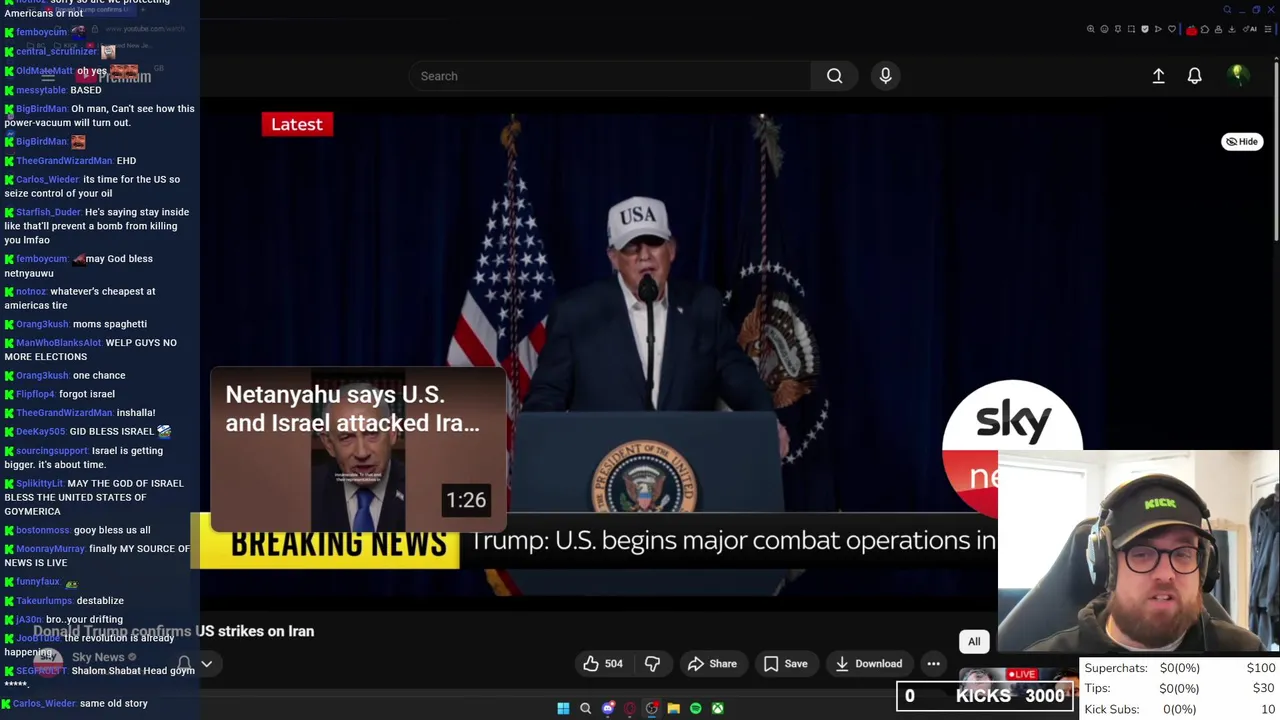The width and height of the screenshot is (1280, 720).
Task: Toggle the channel notification bell
Action: 184,664
